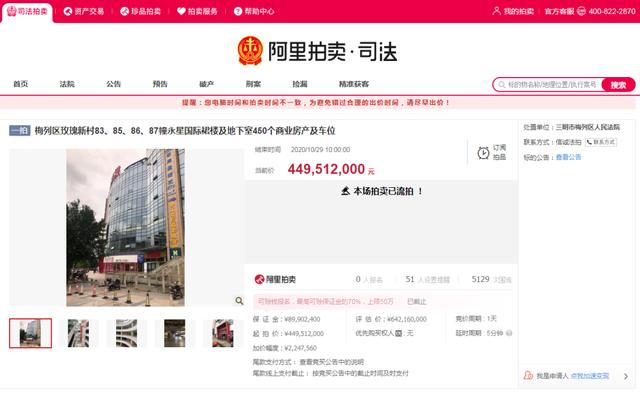Click into the search input field
This screenshot has width=640, height=397.
[548, 84]
